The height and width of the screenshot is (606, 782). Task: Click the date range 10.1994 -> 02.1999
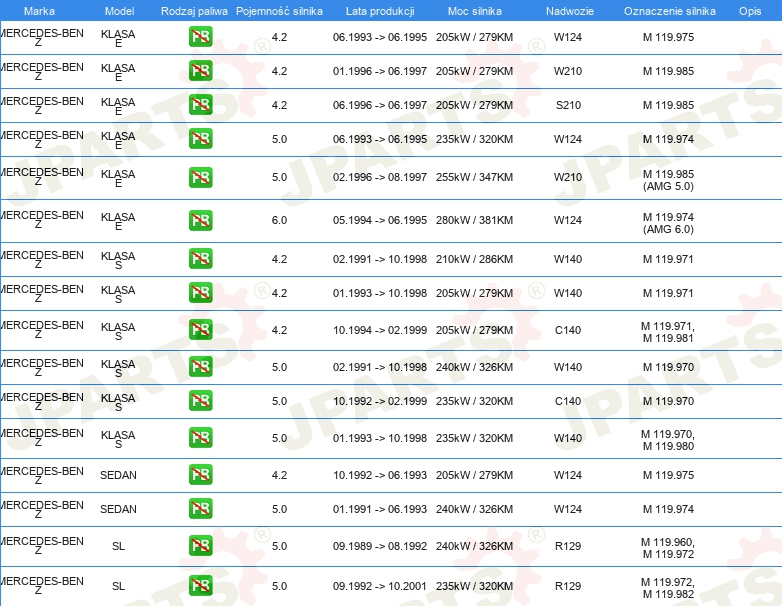coord(380,330)
